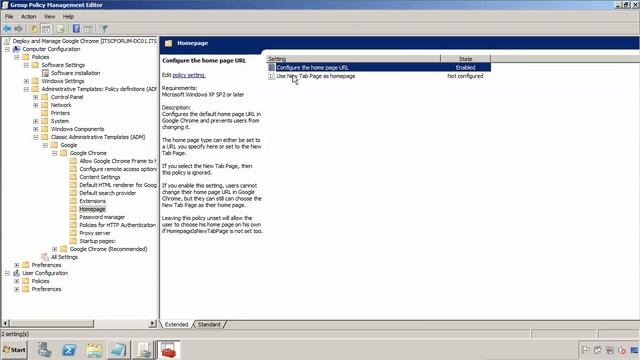
Task: Open the Action menu
Action: [29, 17]
